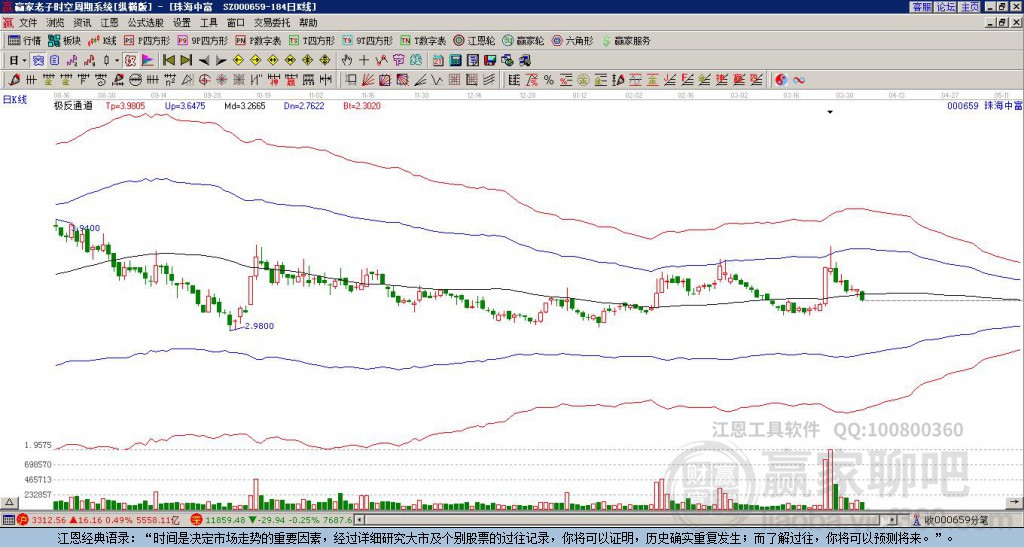Click the 000659 珠海中富 stock label

coord(985,105)
